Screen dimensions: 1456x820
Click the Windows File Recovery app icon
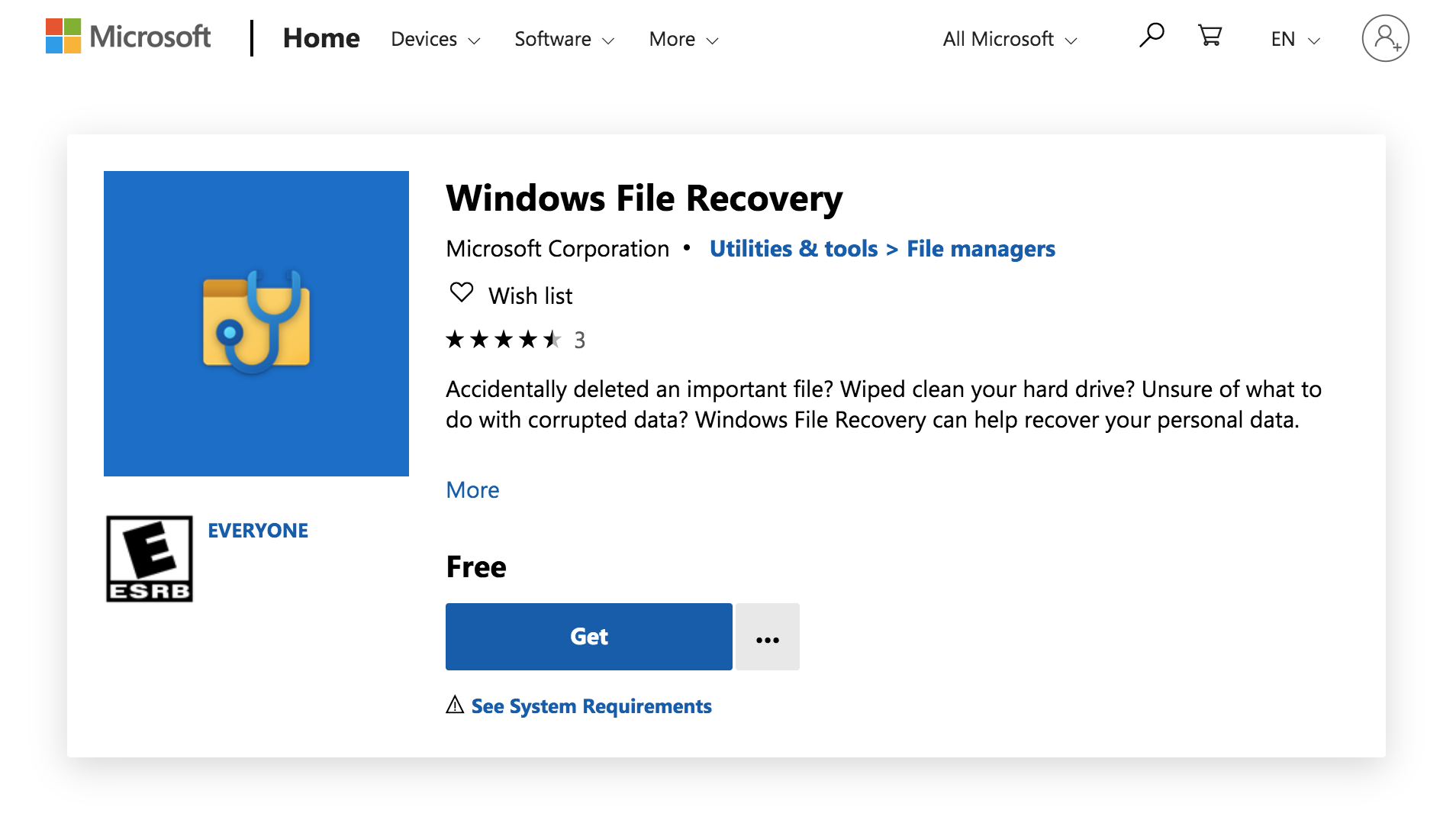pos(256,324)
